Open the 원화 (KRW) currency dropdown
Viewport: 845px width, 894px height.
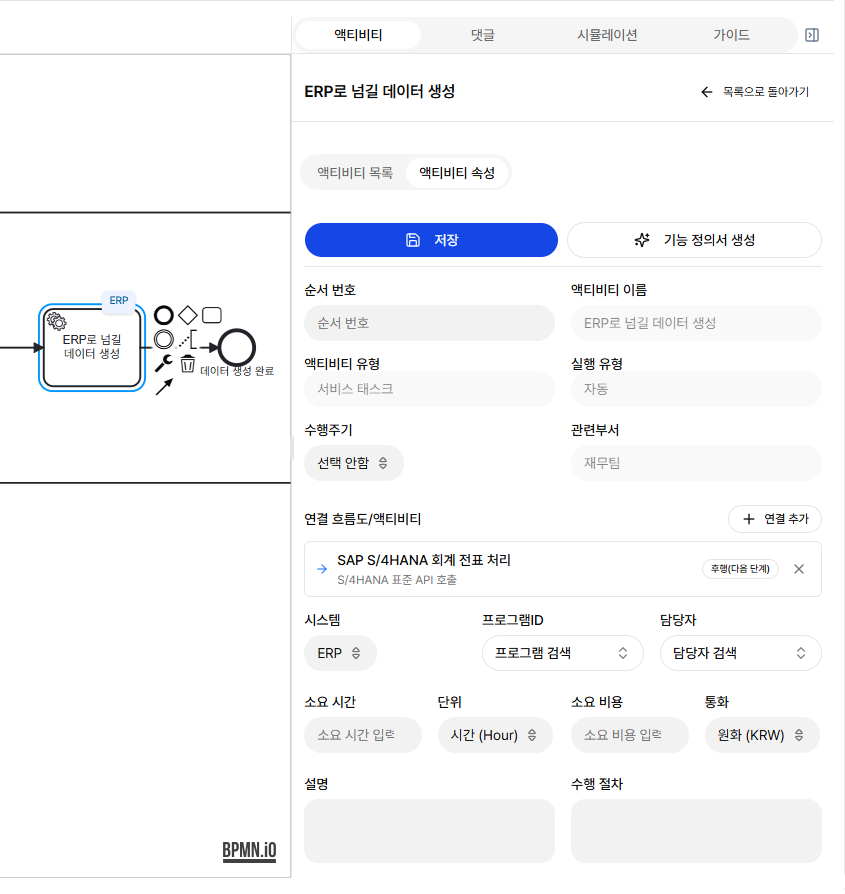[762, 735]
